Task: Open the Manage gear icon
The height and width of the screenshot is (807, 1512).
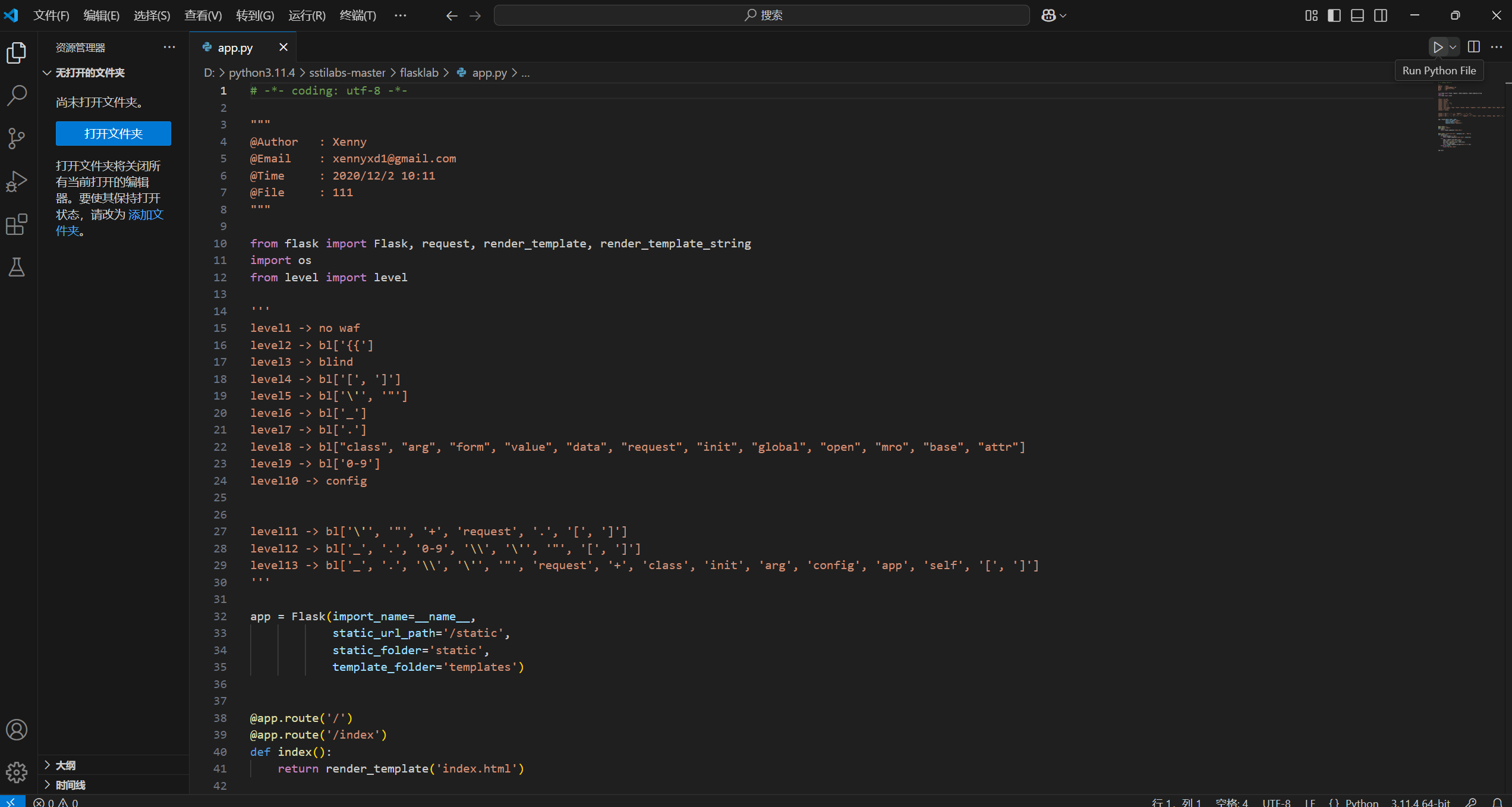Action: (x=17, y=772)
